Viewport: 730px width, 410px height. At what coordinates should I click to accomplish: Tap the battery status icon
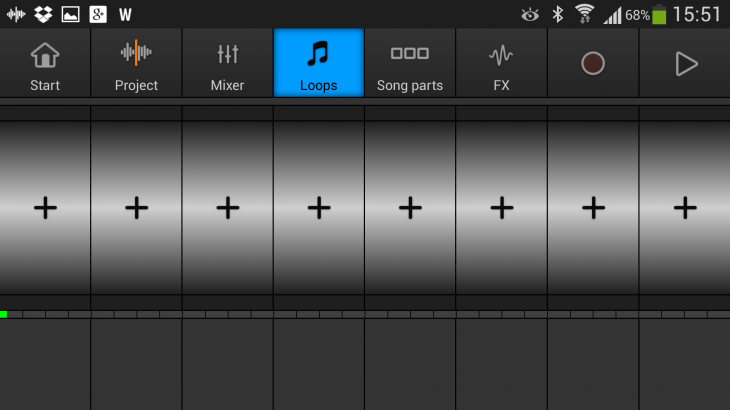[659, 14]
